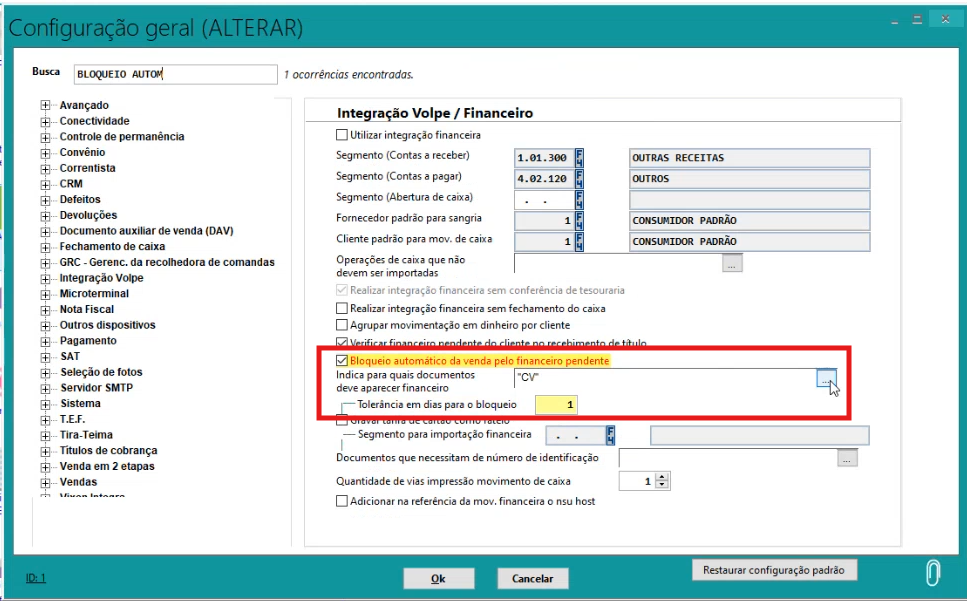Click F4 lookup icon for Segmento Contas a receber
Image resolution: width=967 pixels, height=601 pixels.
point(579,158)
